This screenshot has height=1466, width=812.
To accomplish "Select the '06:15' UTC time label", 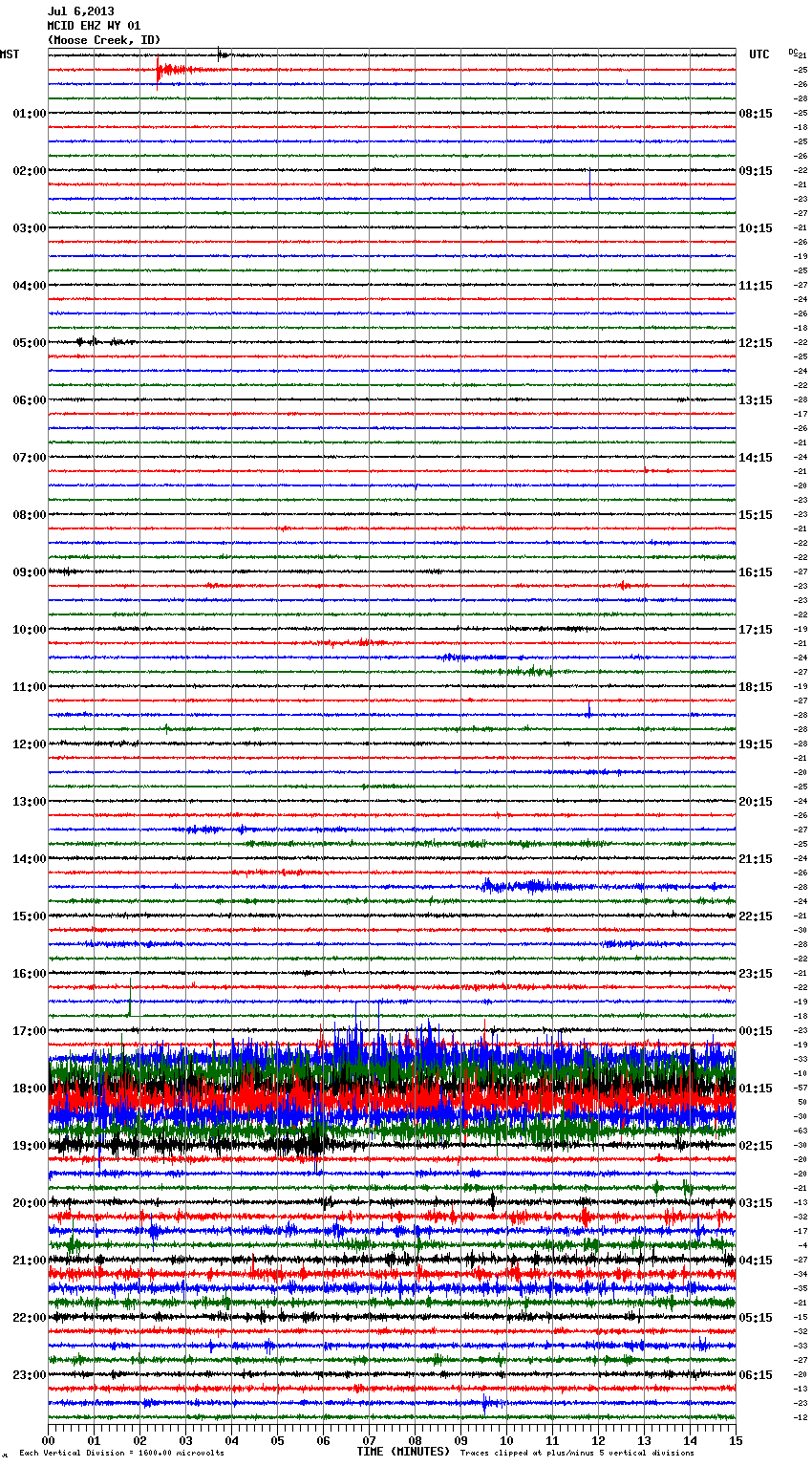I will tap(756, 1375).
